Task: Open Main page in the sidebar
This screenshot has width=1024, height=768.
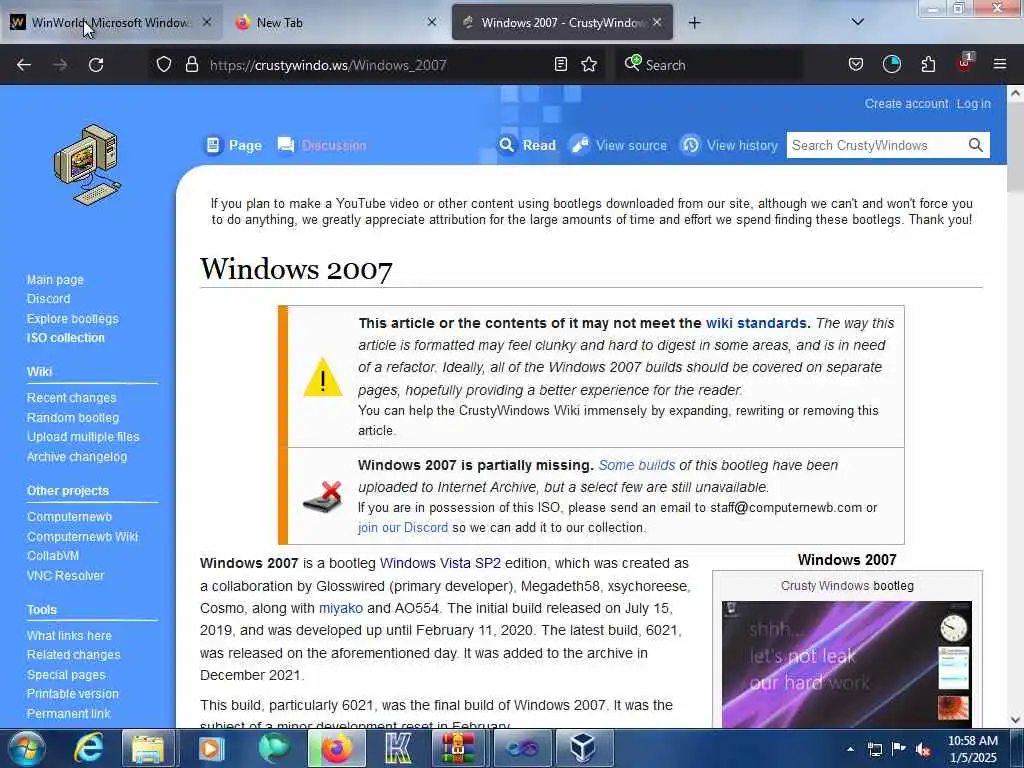Action: (55, 280)
